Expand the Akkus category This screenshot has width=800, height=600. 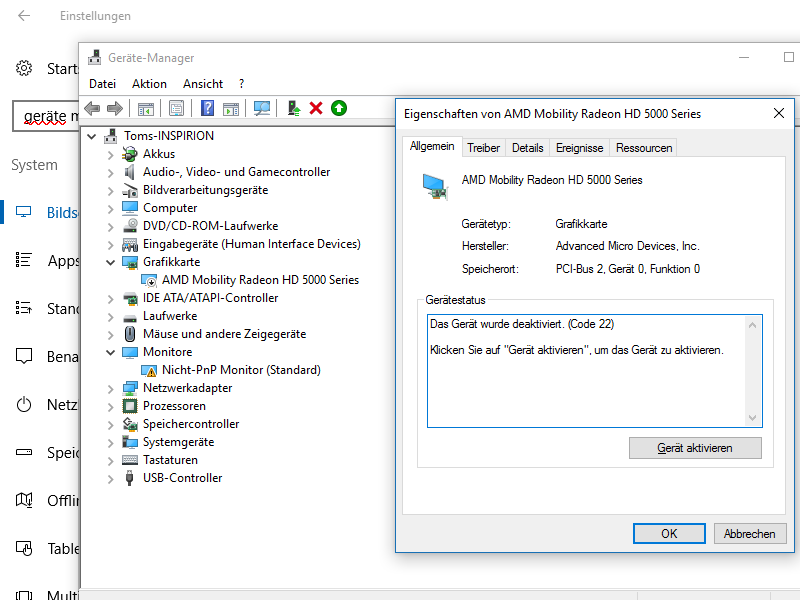coord(111,155)
